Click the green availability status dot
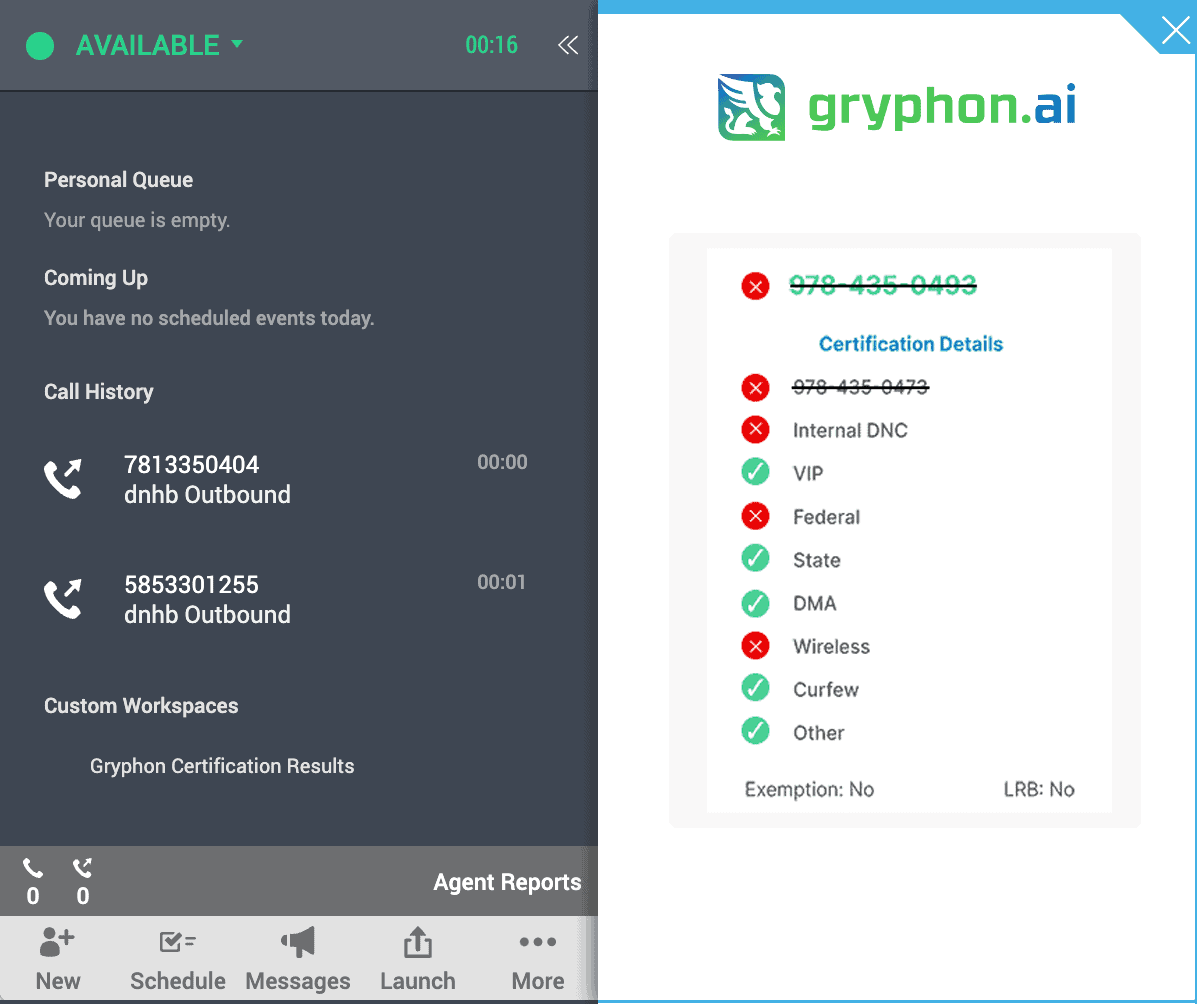This screenshot has width=1197, height=1004. [x=40, y=46]
